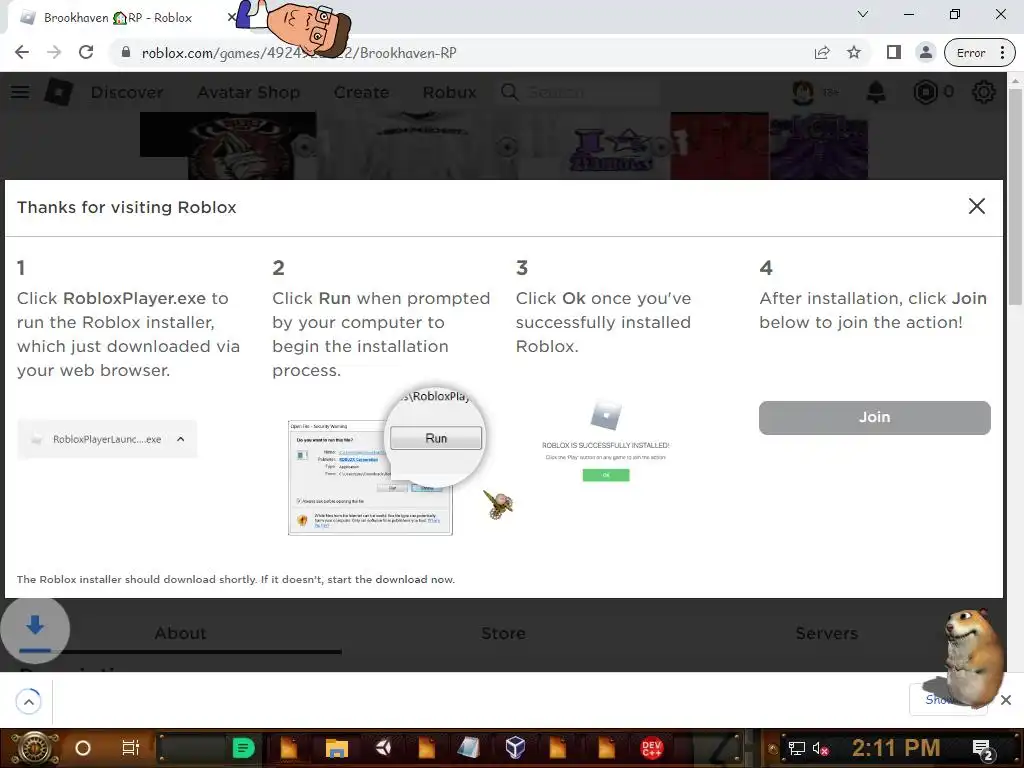Go back using the browser back arrow
Screen dimensions: 1024x768
(x=22, y=53)
